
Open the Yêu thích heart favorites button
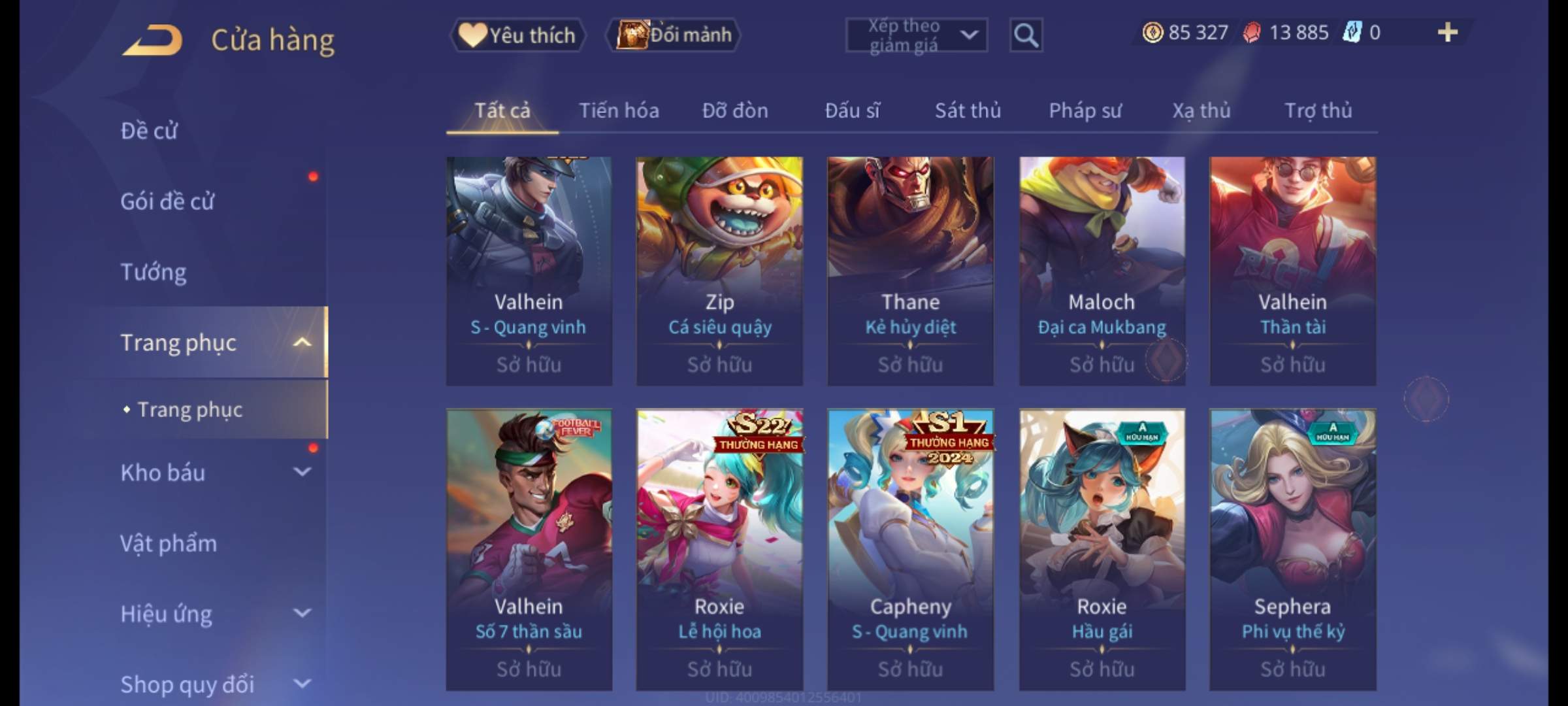tap(517, 35)
